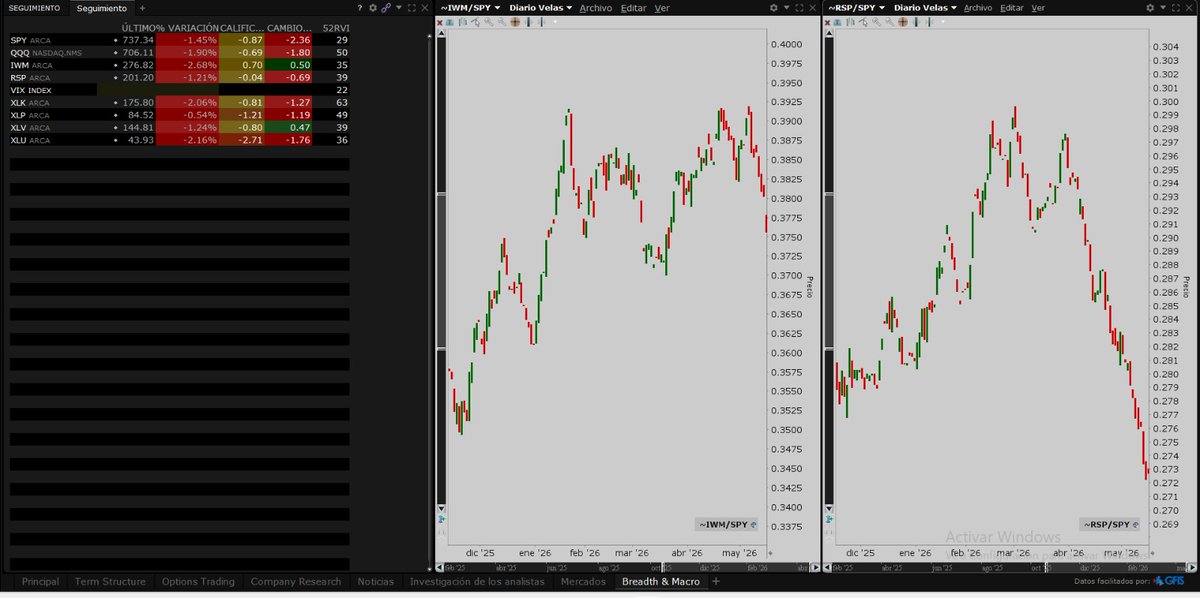This screenshot has height=598, width=1200.
Task: Open Ver menu on IWM/SPY chart
Action: [662, 7]
